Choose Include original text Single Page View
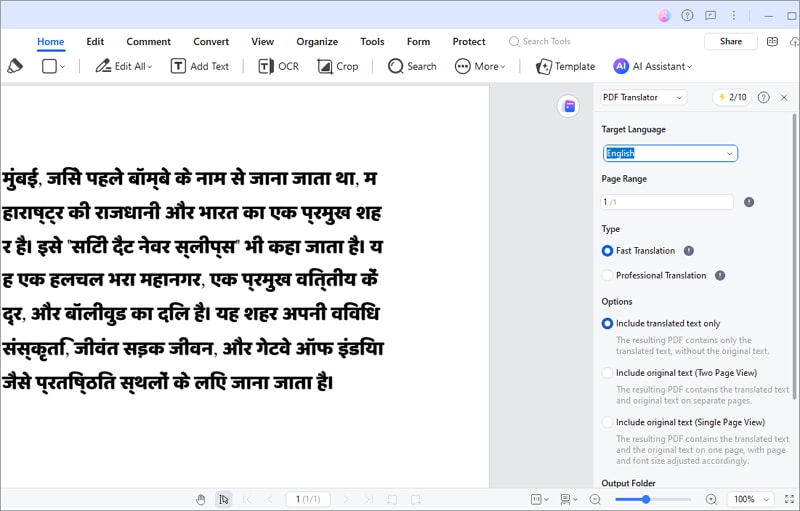 pyautogui.click(x=607, y=422)
